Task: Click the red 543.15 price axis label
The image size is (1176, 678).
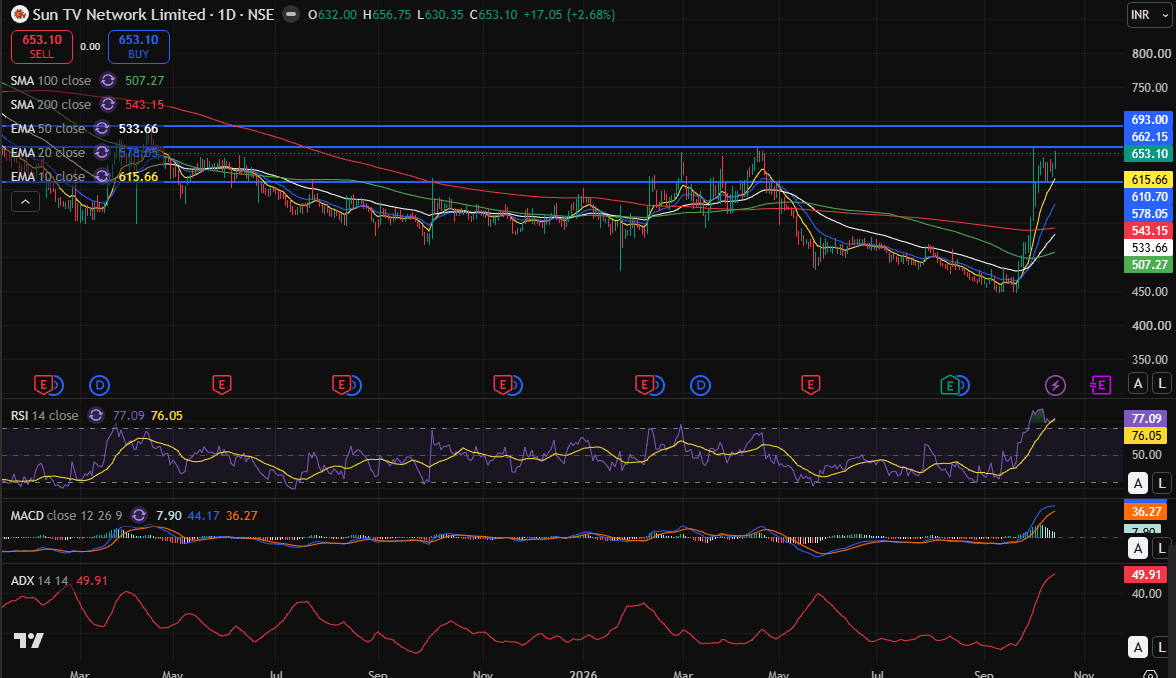Action: click(1149, 230)
